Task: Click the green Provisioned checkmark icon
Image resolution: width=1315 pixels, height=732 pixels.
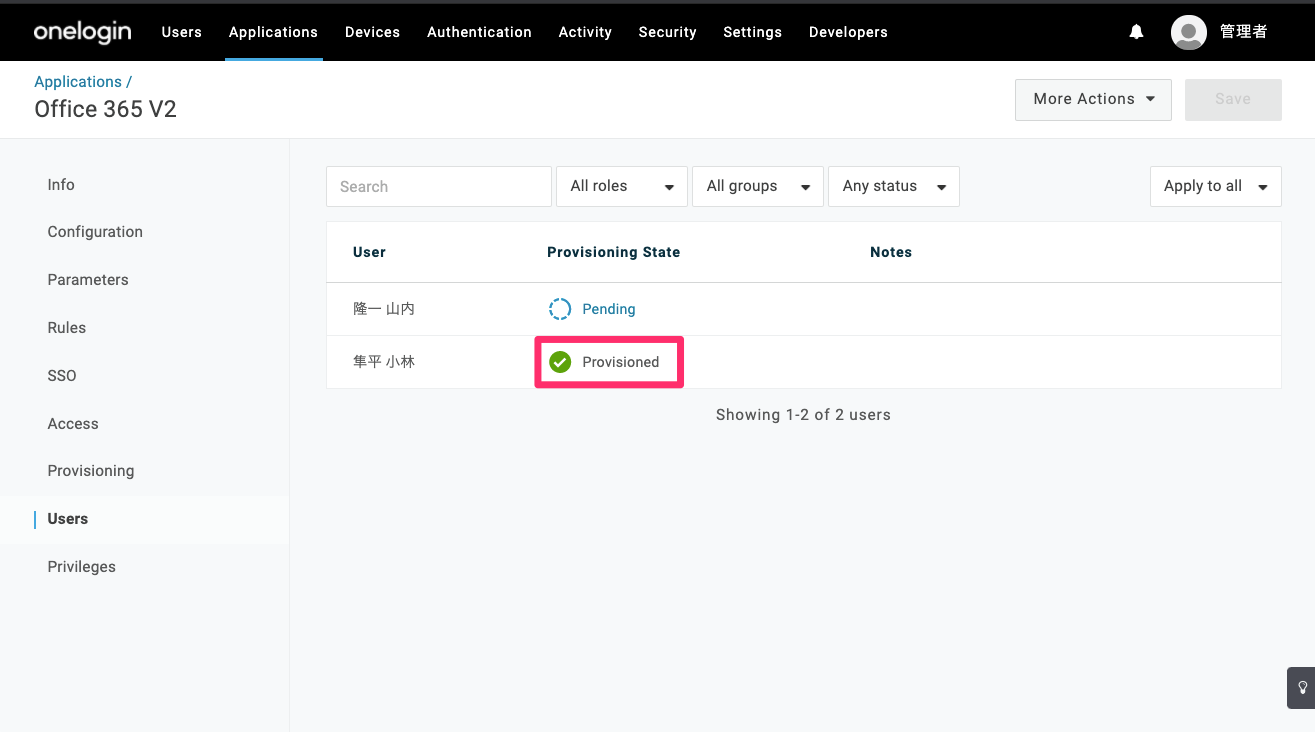Action: tap(560, 362)
